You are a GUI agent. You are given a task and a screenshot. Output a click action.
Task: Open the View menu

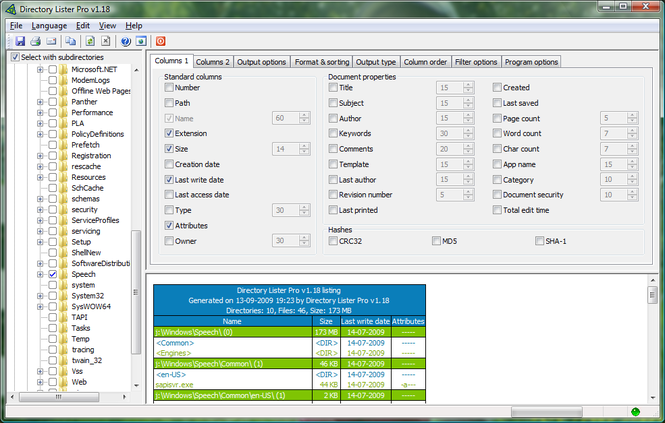pyautogui.click(x=107, y=26)
